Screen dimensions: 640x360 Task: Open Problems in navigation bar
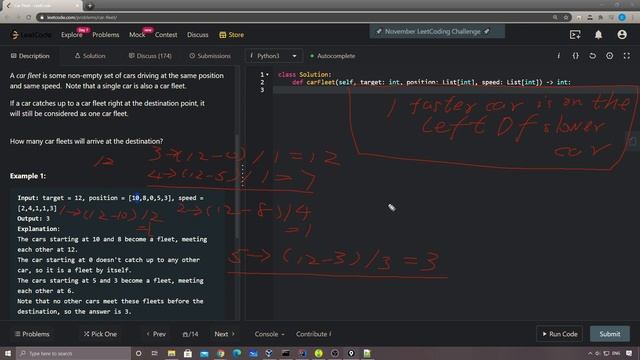tap(106, 35)
